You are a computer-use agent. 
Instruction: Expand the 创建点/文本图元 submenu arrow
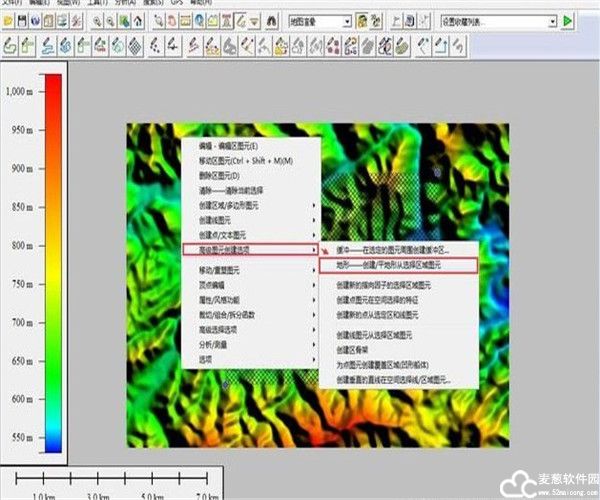(314, 235)
